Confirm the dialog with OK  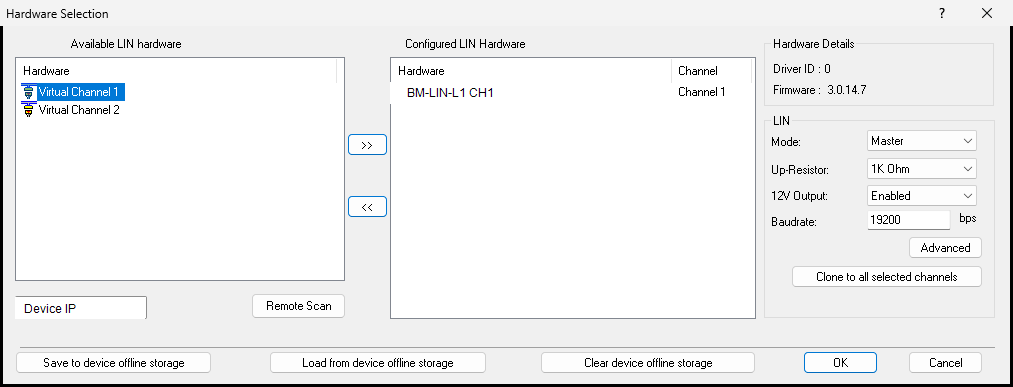pyautogui.click(x=840, y=362)
